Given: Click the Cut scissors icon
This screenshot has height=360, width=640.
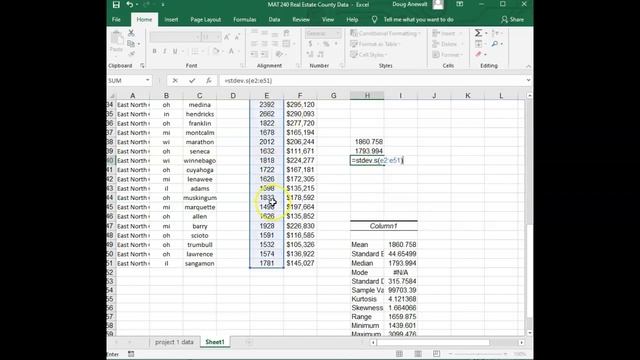Looking at the screenshot, I should tap(131, 33).
